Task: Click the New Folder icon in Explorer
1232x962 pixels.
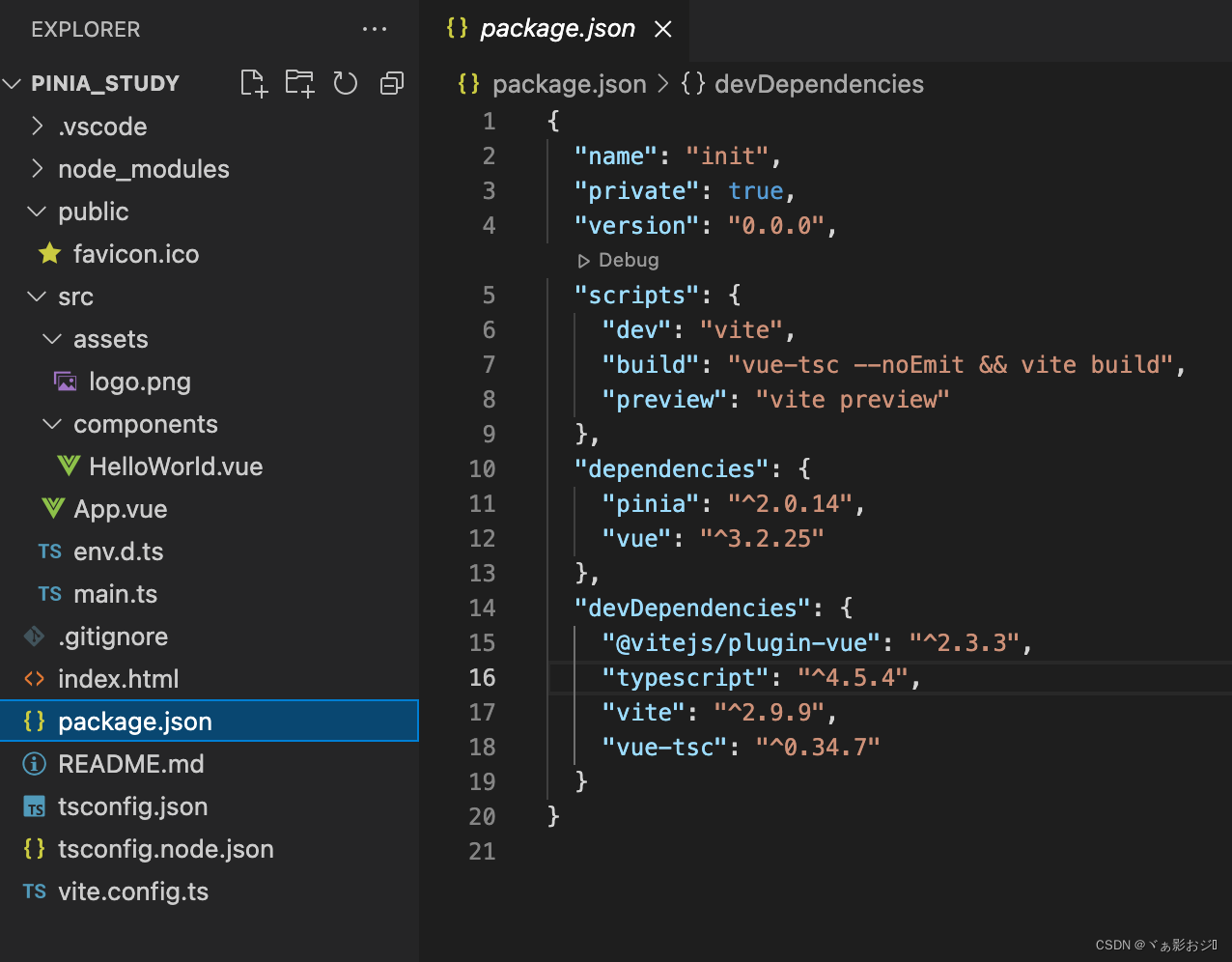Action: [299, 83]
